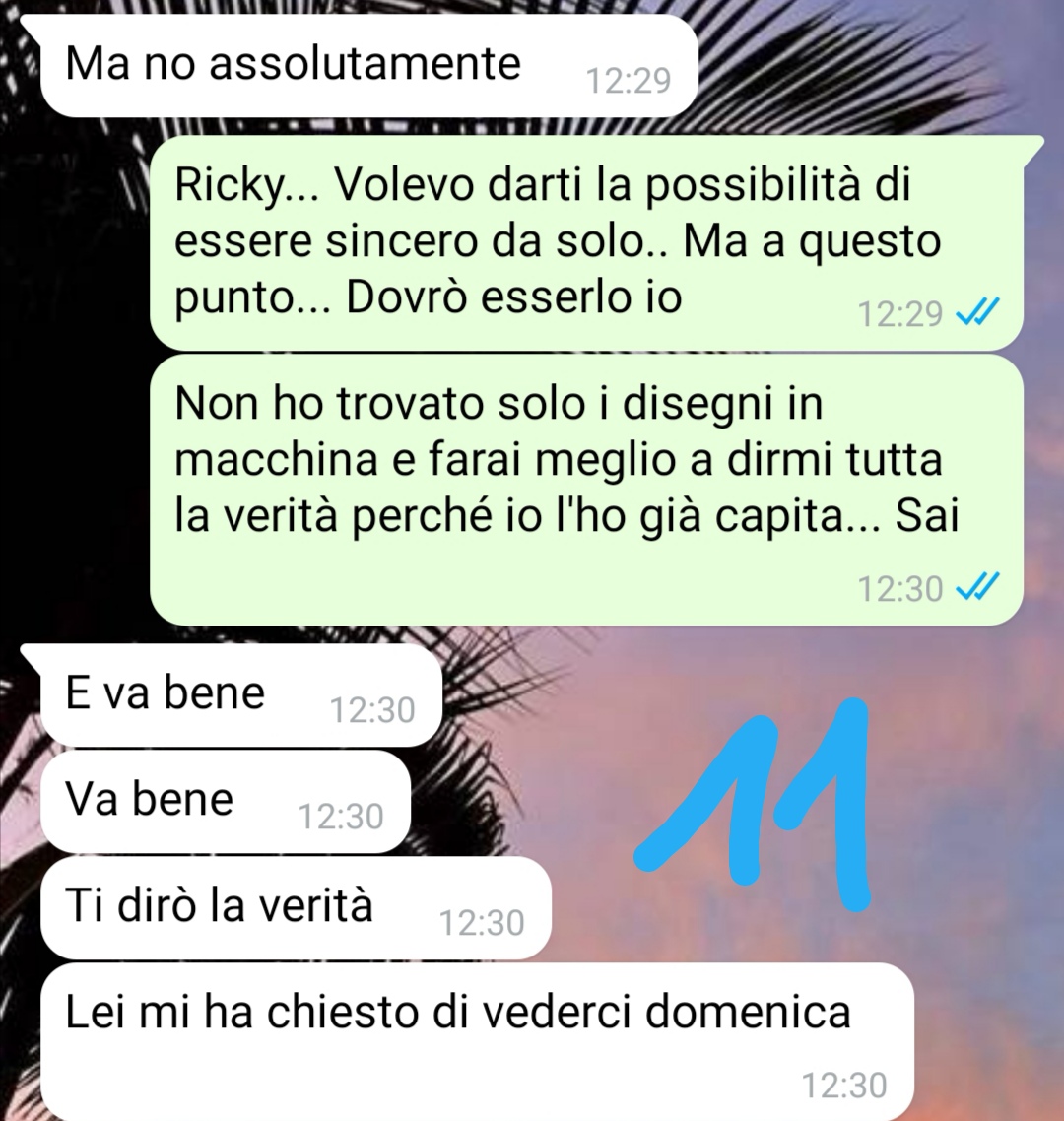Click the blue read-receipt checkmarks at 12:29

click(x=977, y=312)
